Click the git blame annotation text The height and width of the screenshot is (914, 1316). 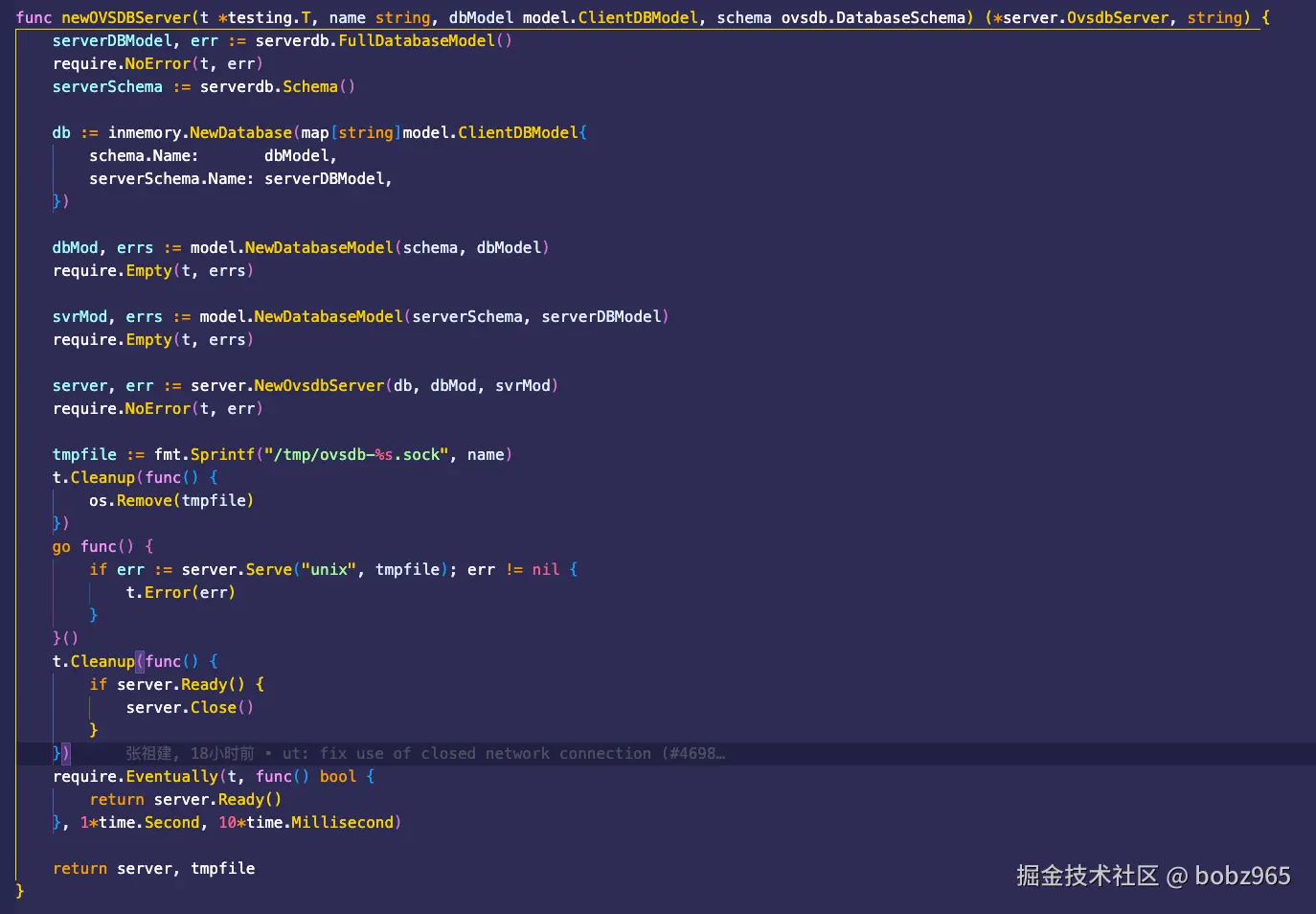point(425,753)
